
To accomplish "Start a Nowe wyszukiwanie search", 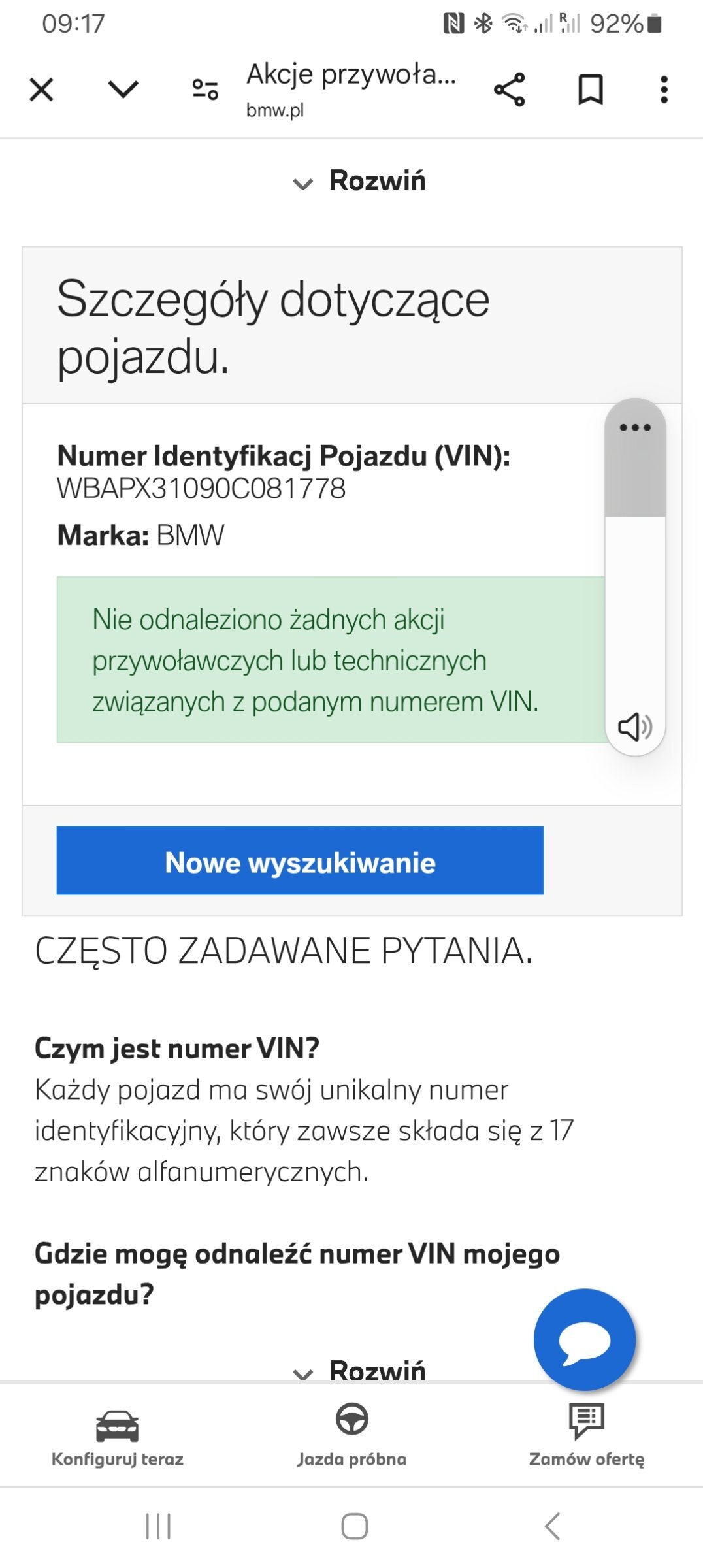I will [x=300, y=860].
